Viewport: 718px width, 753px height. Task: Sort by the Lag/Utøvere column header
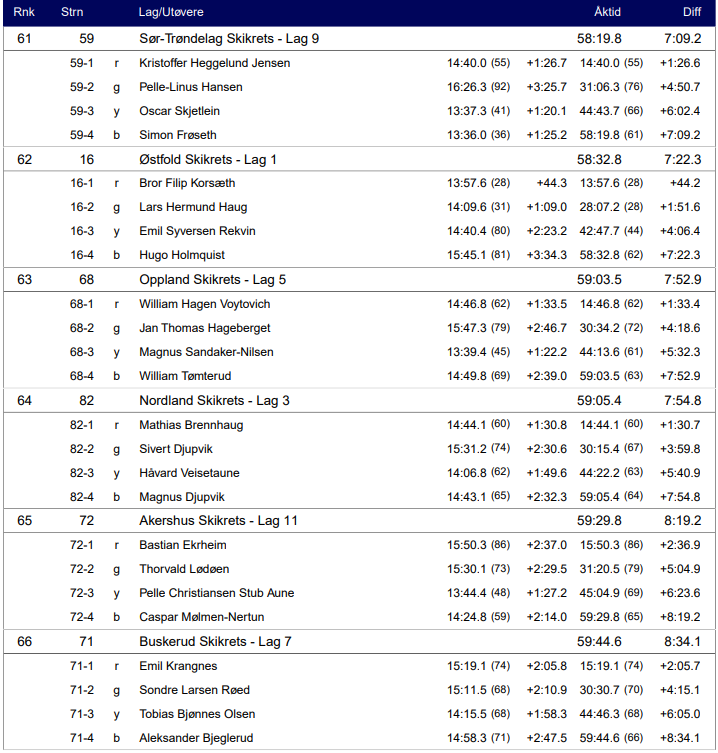(174, 12)
